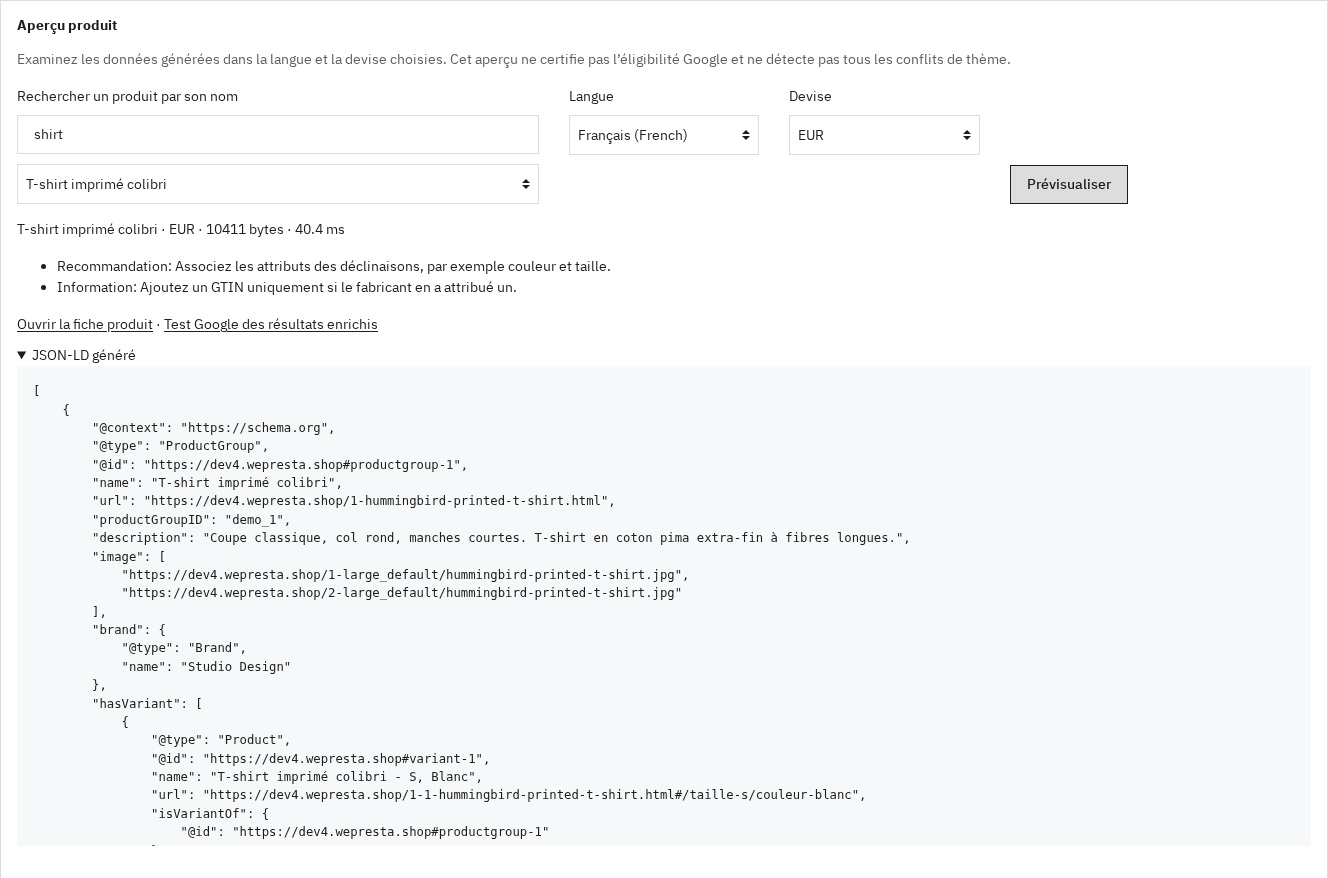Open the Langue dropdown
1328x878 pixels.
click(664, 135)
